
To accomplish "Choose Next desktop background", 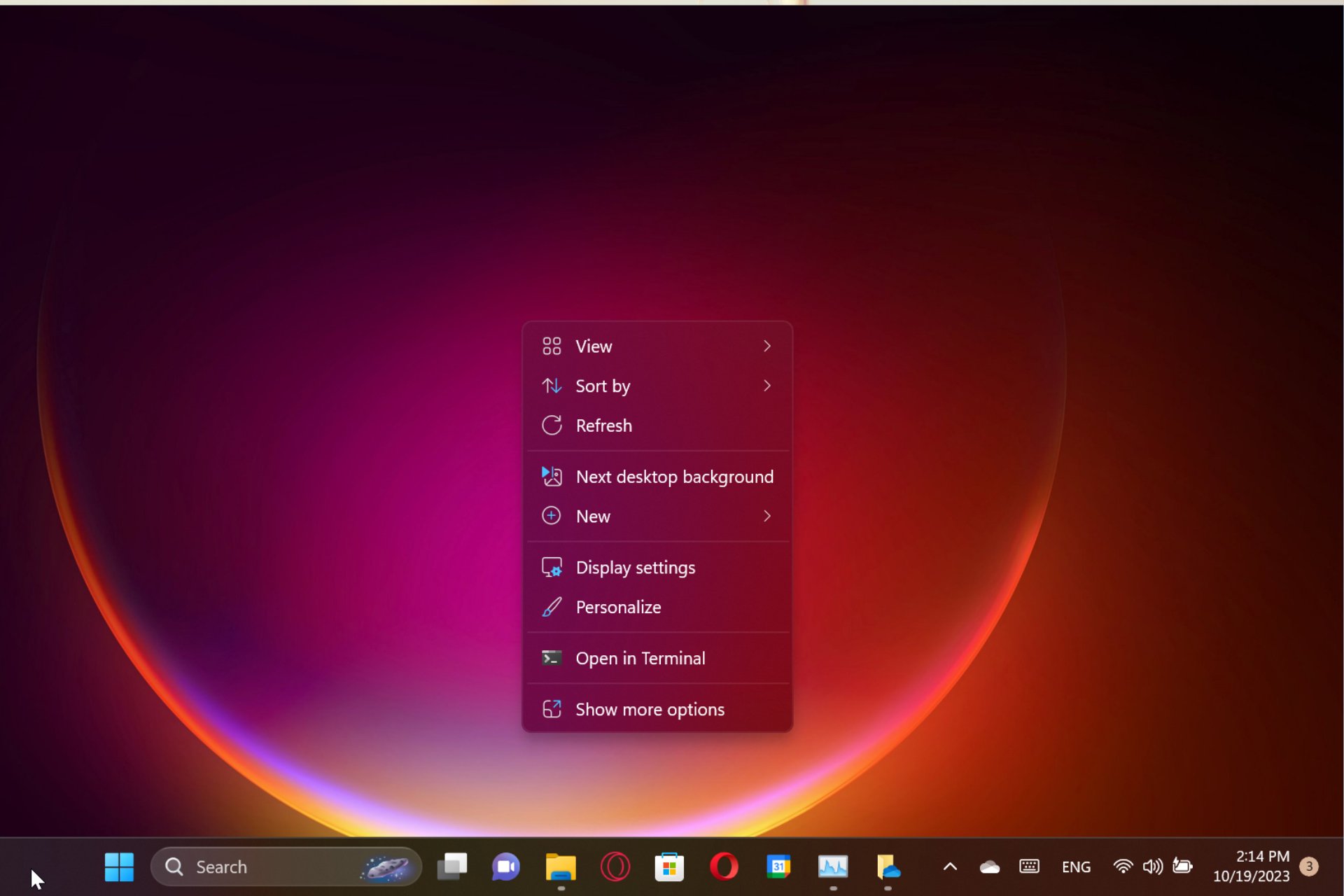I will click(657, 477).
